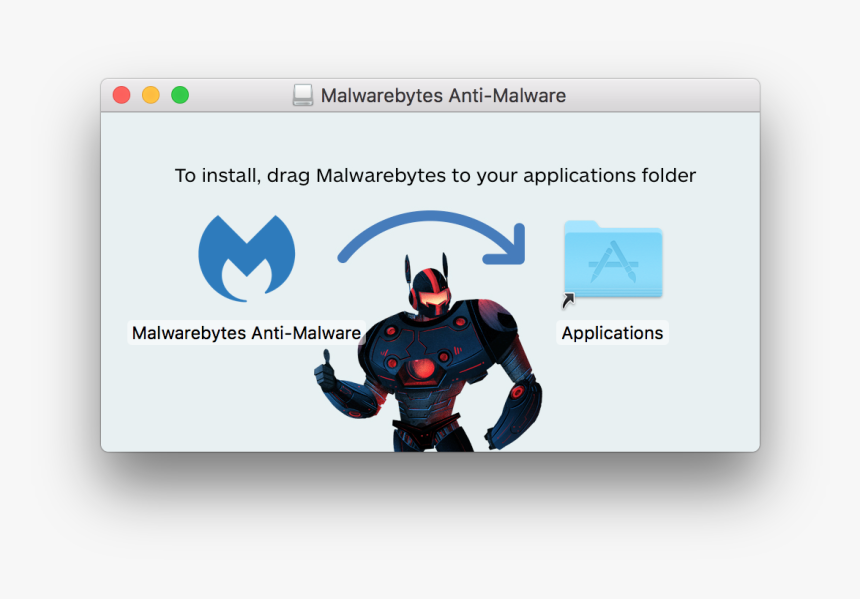Click the "Applications" folder label
This screenshot has width=860, height=599.
coord(612,333)
